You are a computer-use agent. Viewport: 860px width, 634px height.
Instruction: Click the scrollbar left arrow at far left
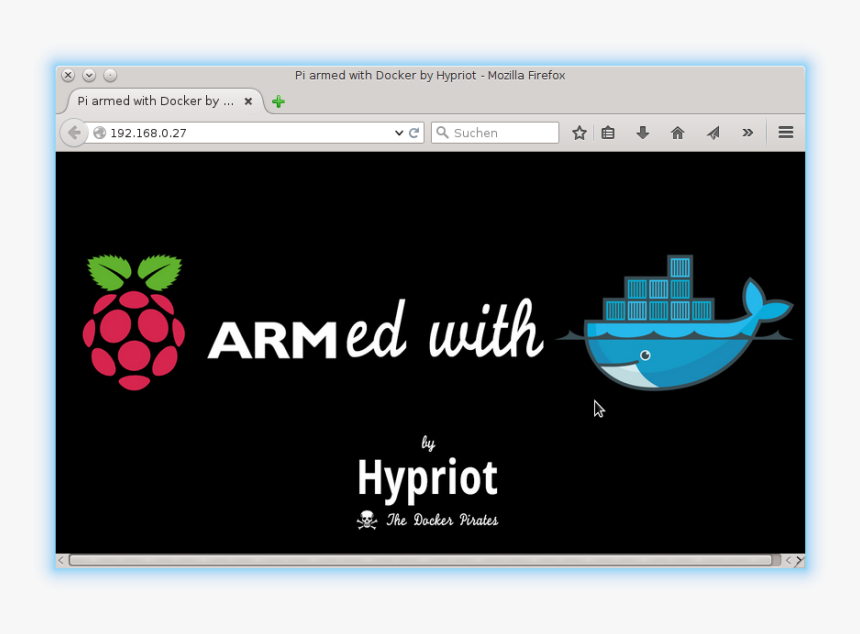[61, 560]
